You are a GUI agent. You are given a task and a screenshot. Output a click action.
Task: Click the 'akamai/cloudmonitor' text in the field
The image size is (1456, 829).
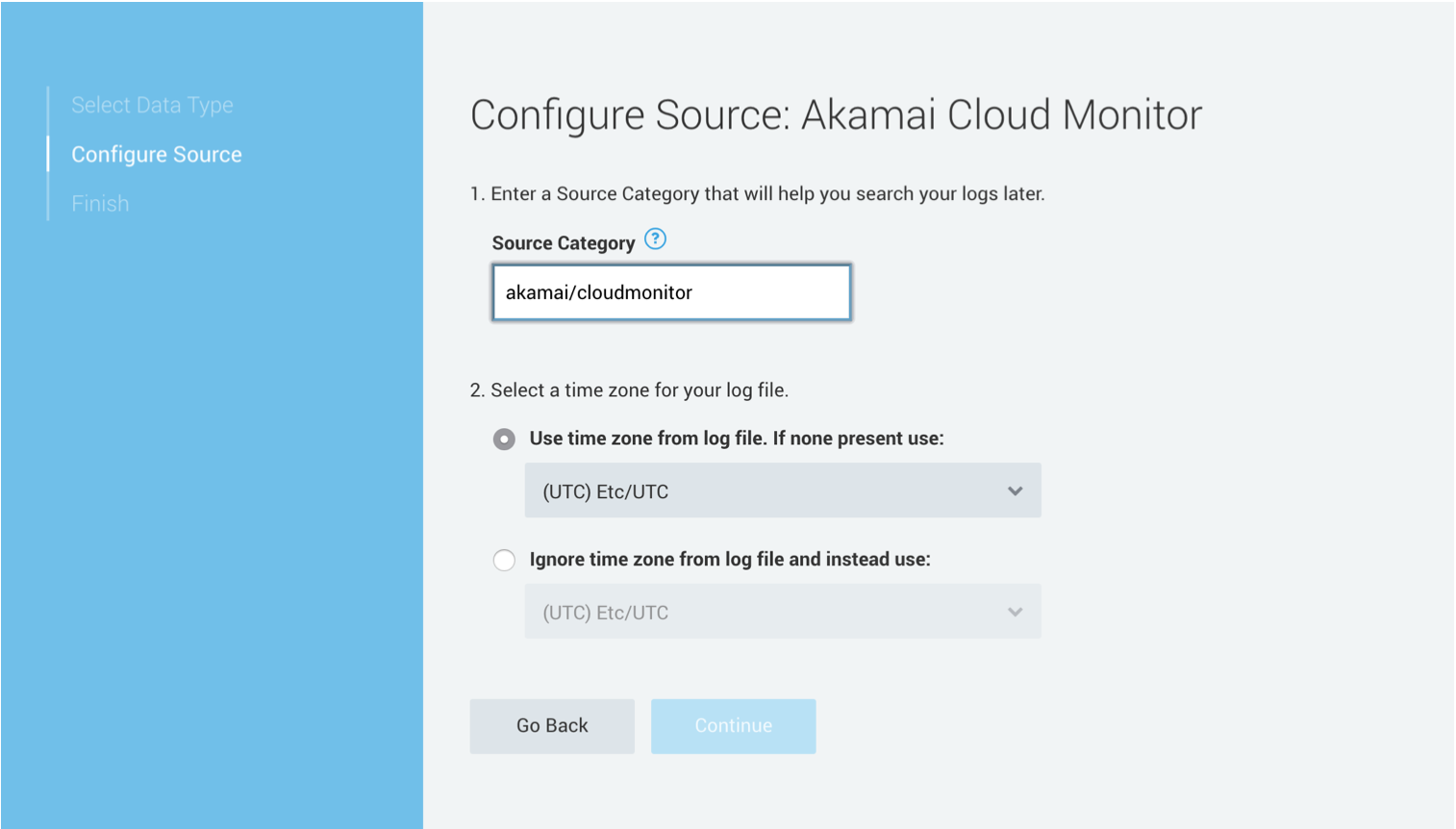[599, 292]
